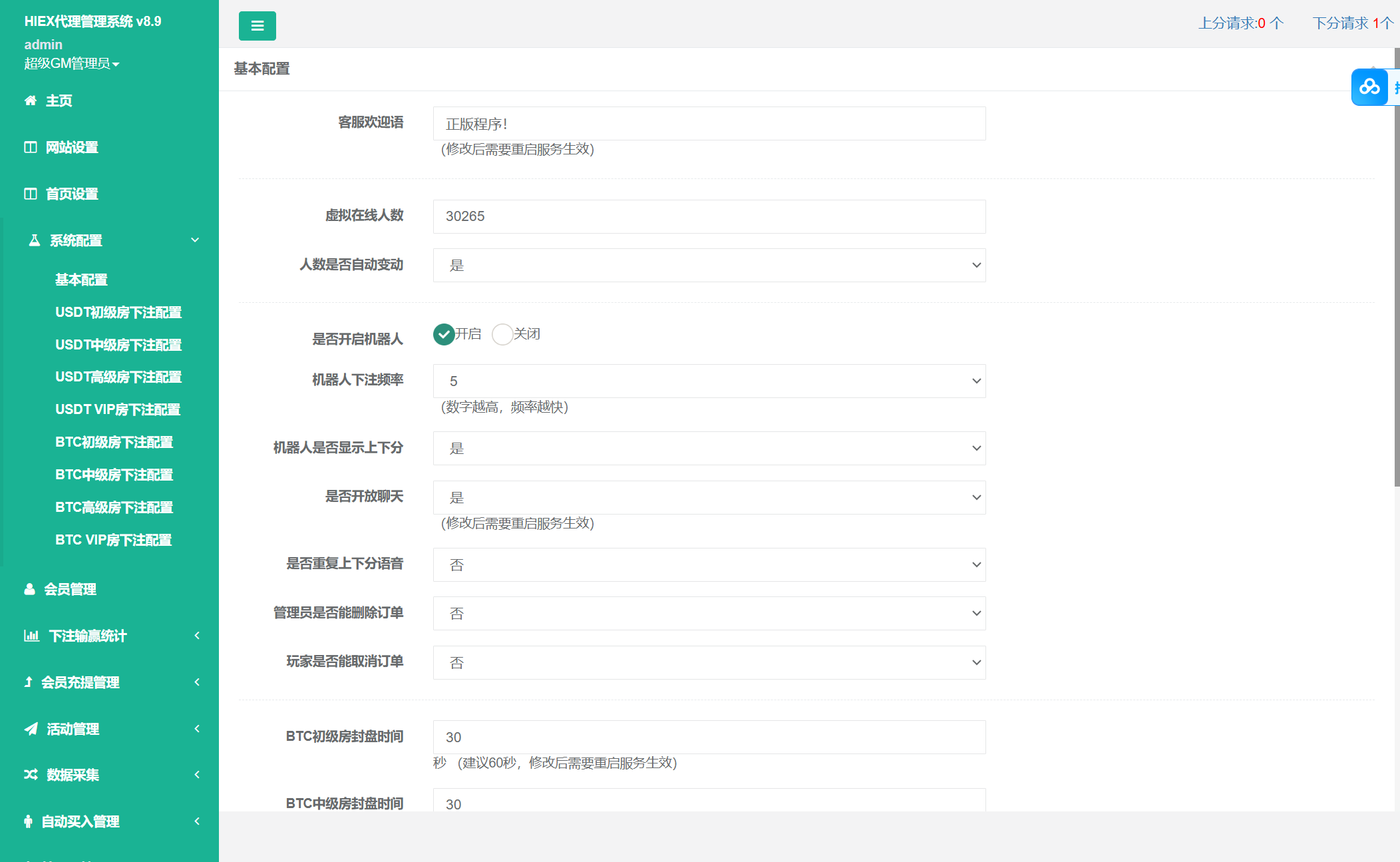Click the bar chart icon for 下注输赢统计

pyautogui.click(x=31, y=636)
